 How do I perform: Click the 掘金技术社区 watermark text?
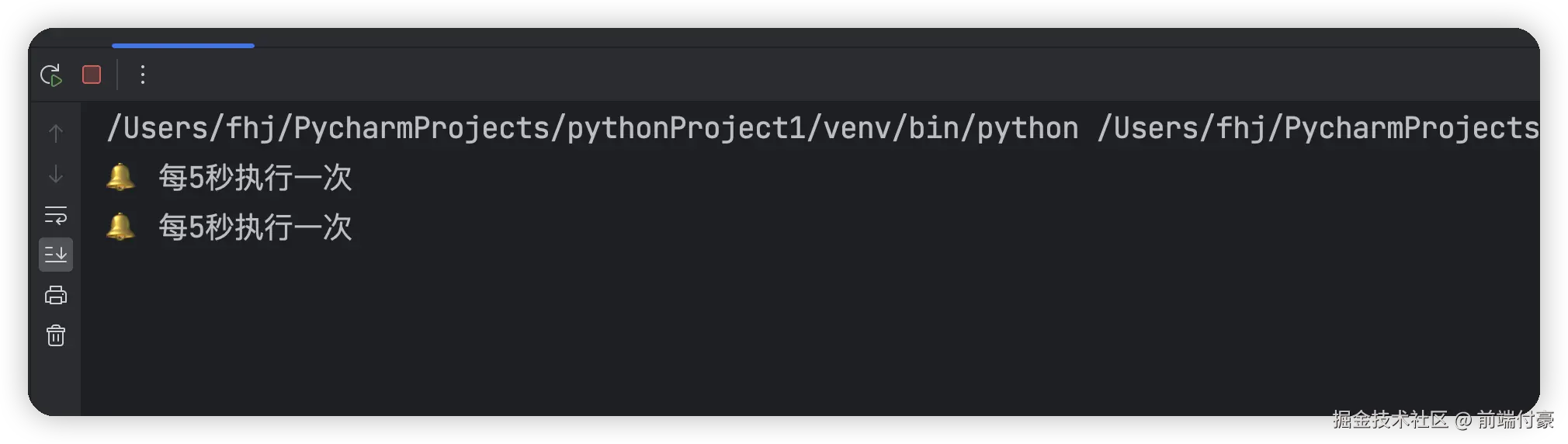(1389, 420)
